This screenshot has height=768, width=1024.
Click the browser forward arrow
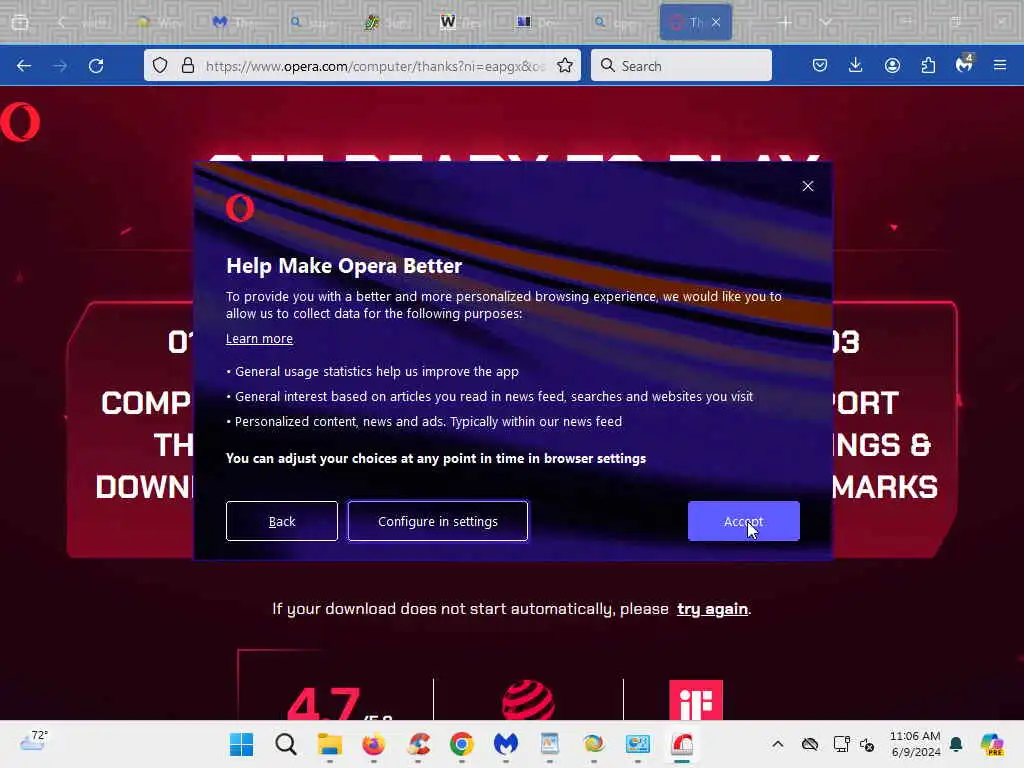(60, 65)
